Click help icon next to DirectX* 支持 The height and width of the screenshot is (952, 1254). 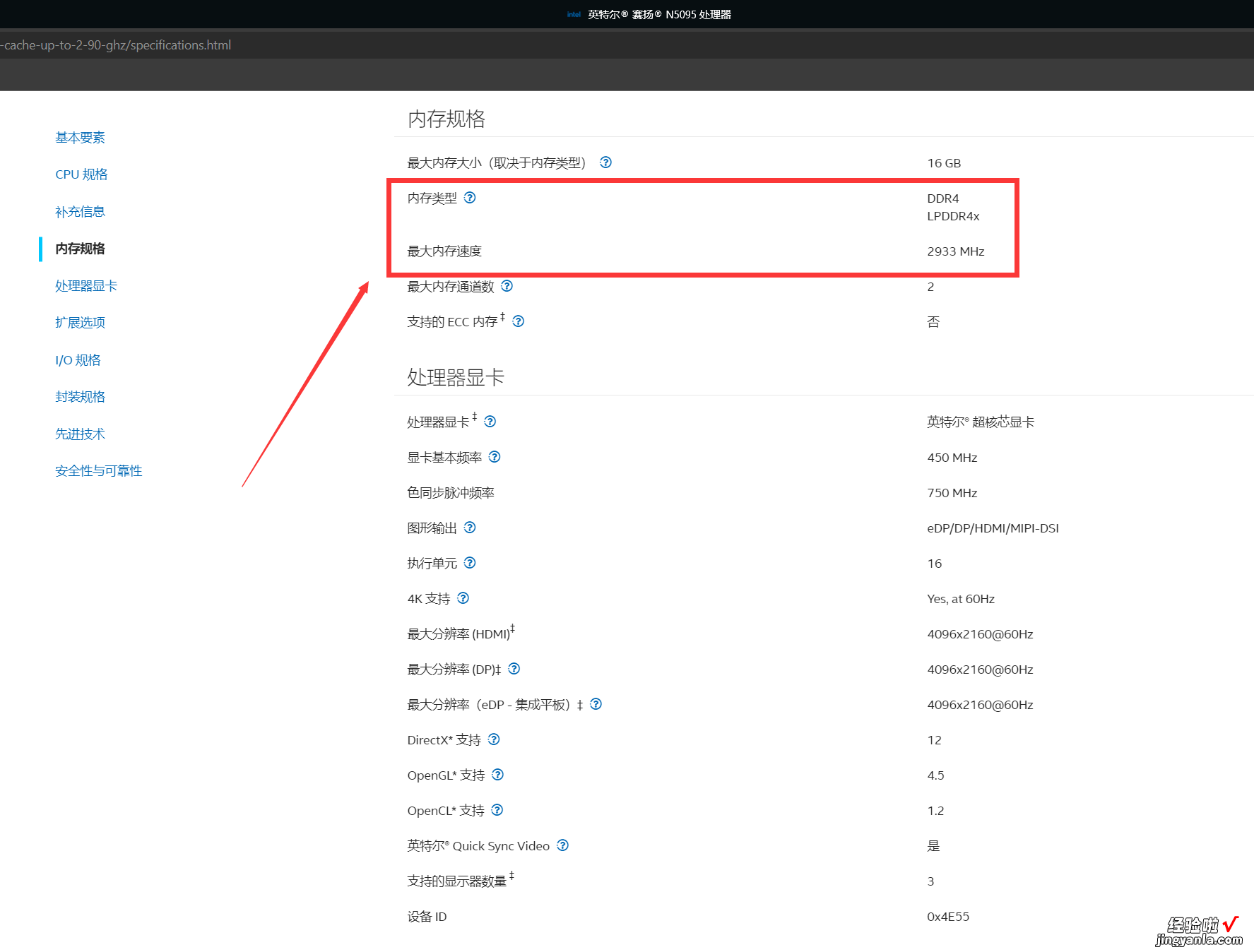tap(494, 739)
